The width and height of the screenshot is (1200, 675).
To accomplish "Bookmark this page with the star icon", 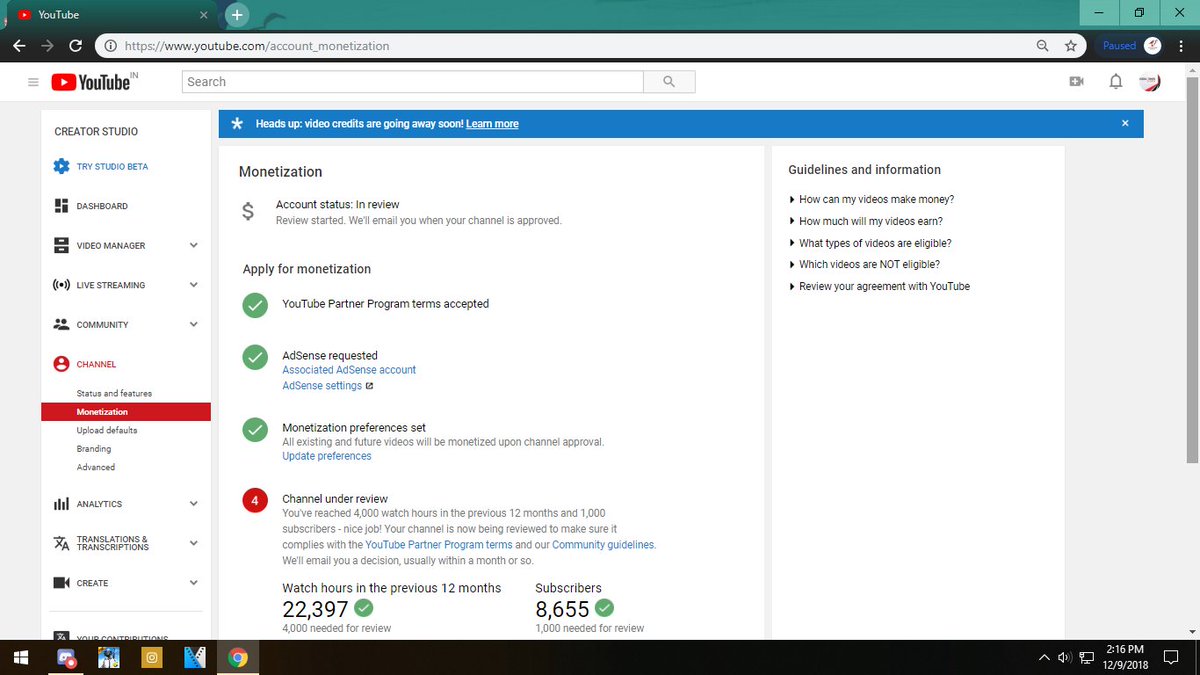I will point(1071,46).
